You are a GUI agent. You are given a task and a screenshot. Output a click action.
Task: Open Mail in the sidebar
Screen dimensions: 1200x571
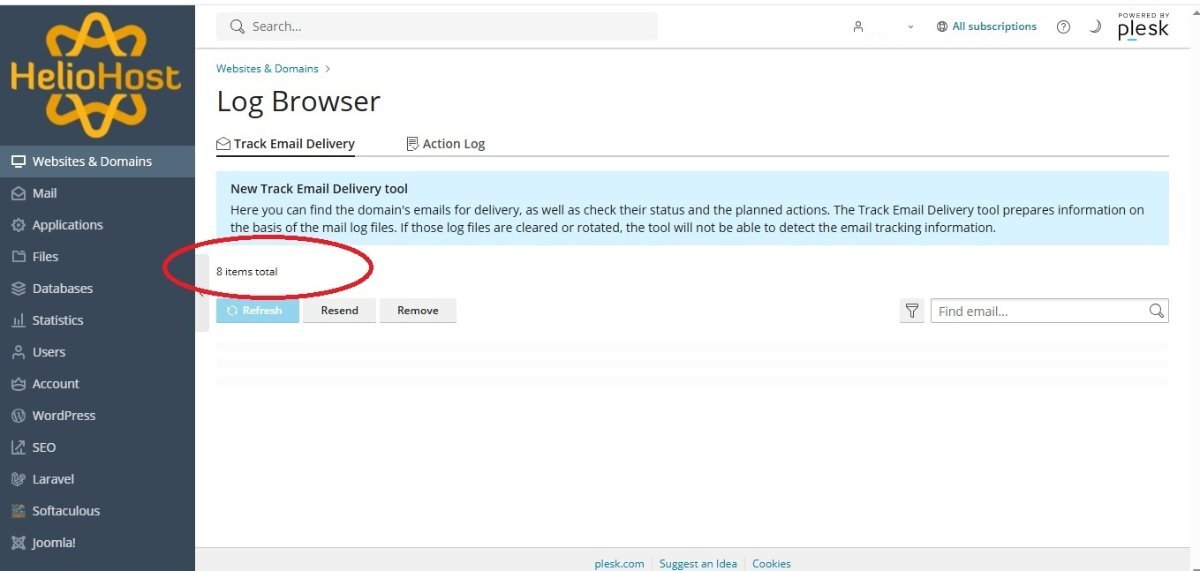coord(45,193)
